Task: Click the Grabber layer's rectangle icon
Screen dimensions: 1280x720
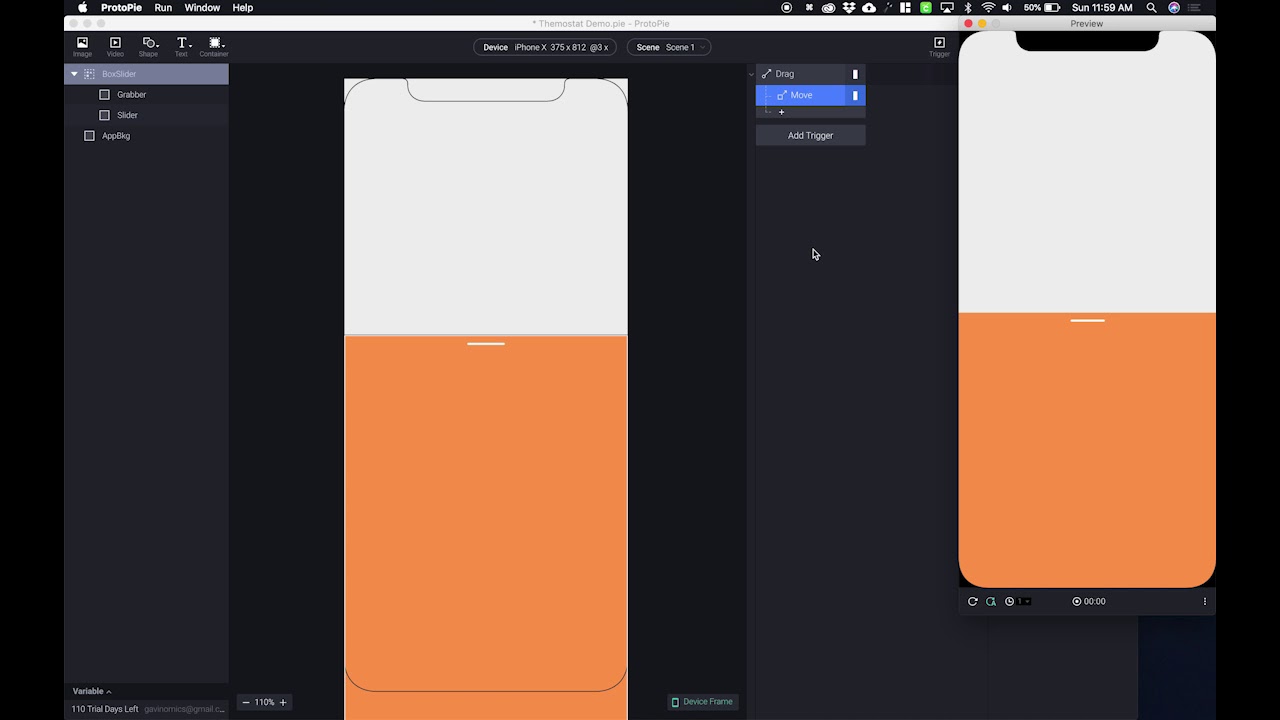Action: [104, 95]
